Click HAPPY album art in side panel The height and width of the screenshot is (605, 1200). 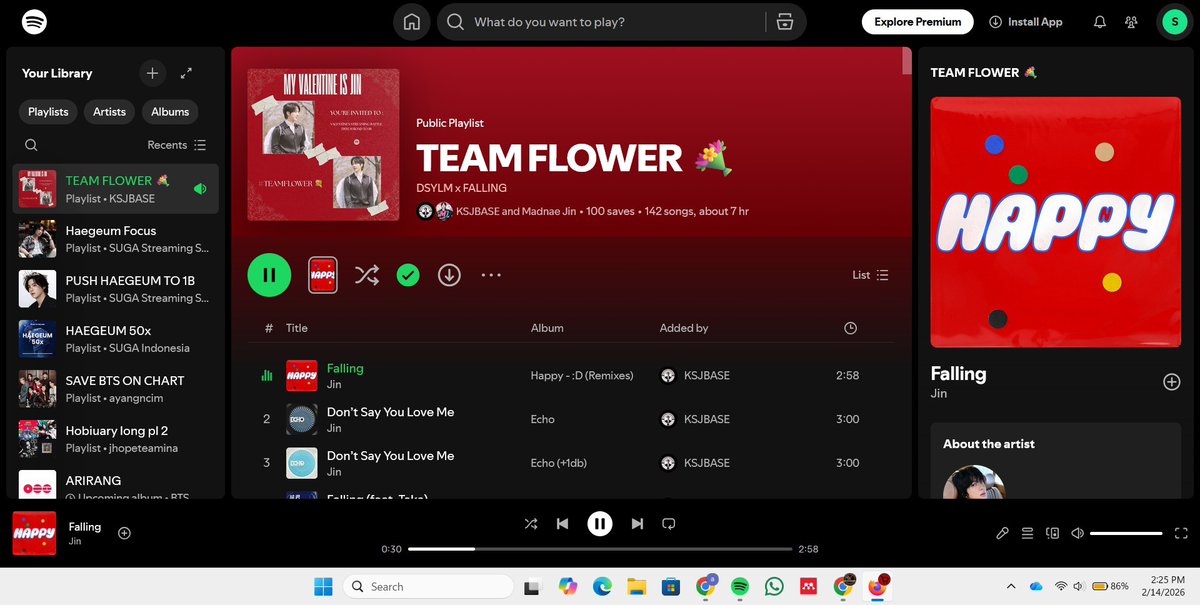point(1056,222)
